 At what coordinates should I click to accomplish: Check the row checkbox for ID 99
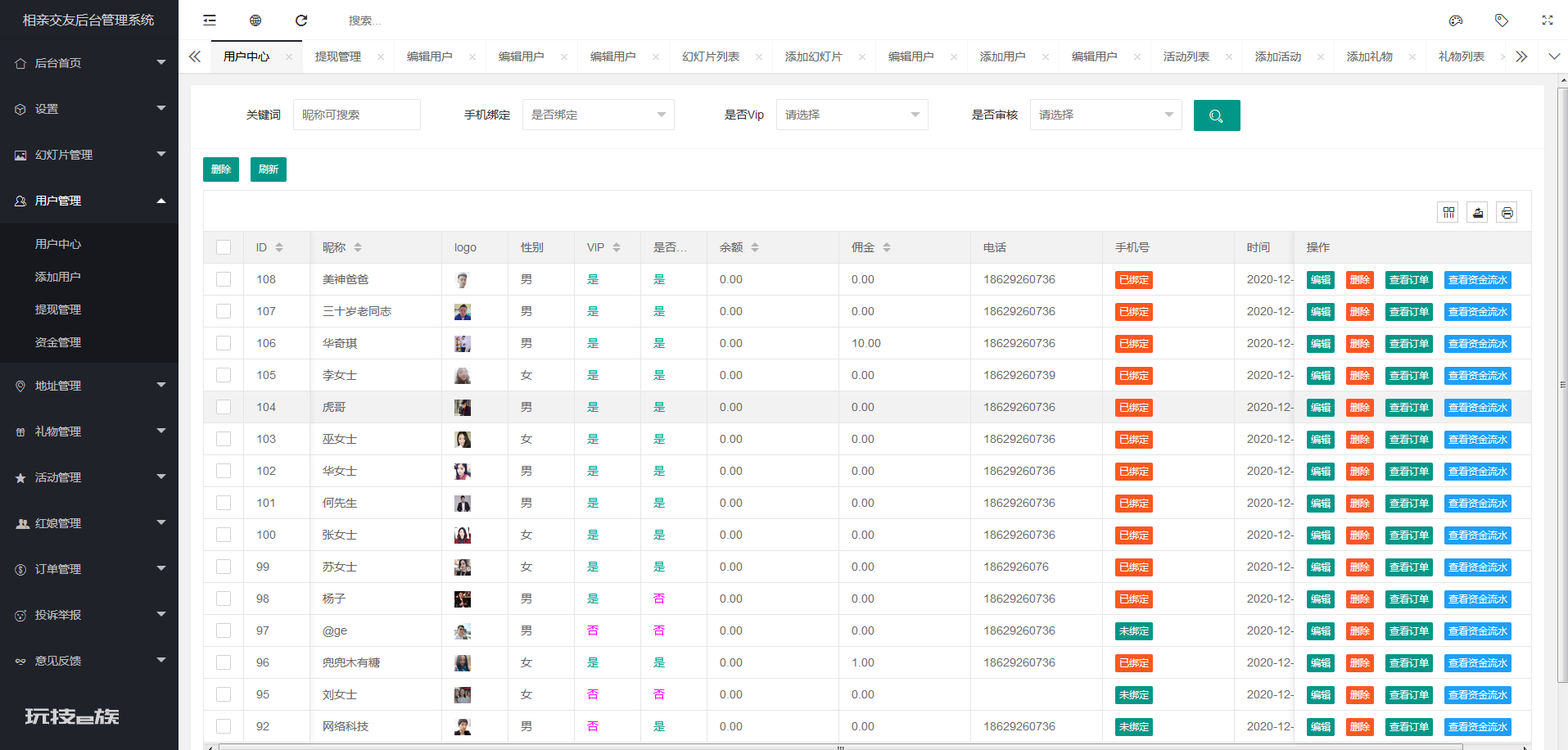click(224, 567)
